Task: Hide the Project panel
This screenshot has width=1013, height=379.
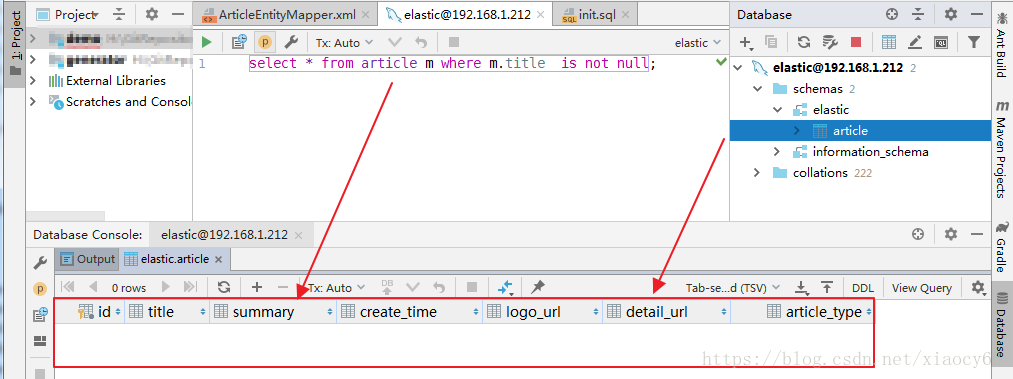Action: [x=179, y=14]
